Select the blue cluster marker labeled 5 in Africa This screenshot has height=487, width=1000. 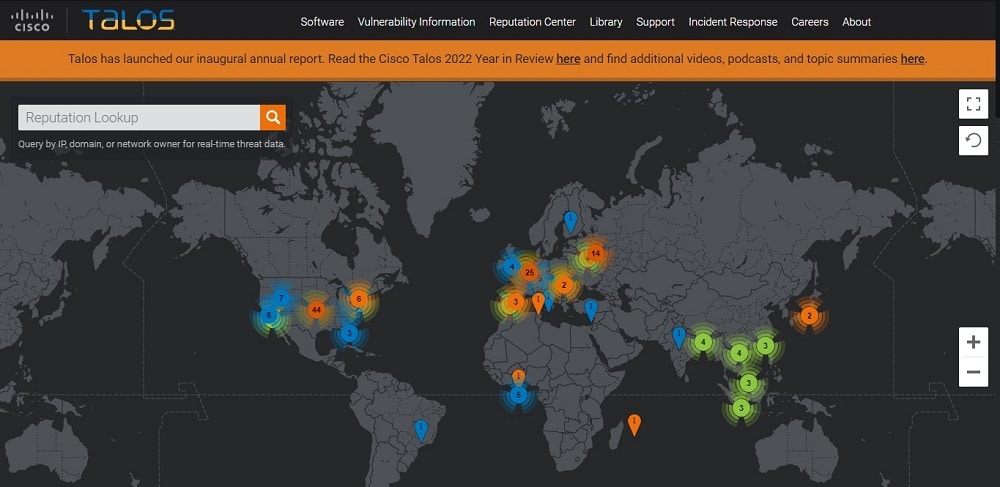pos(518,395)
